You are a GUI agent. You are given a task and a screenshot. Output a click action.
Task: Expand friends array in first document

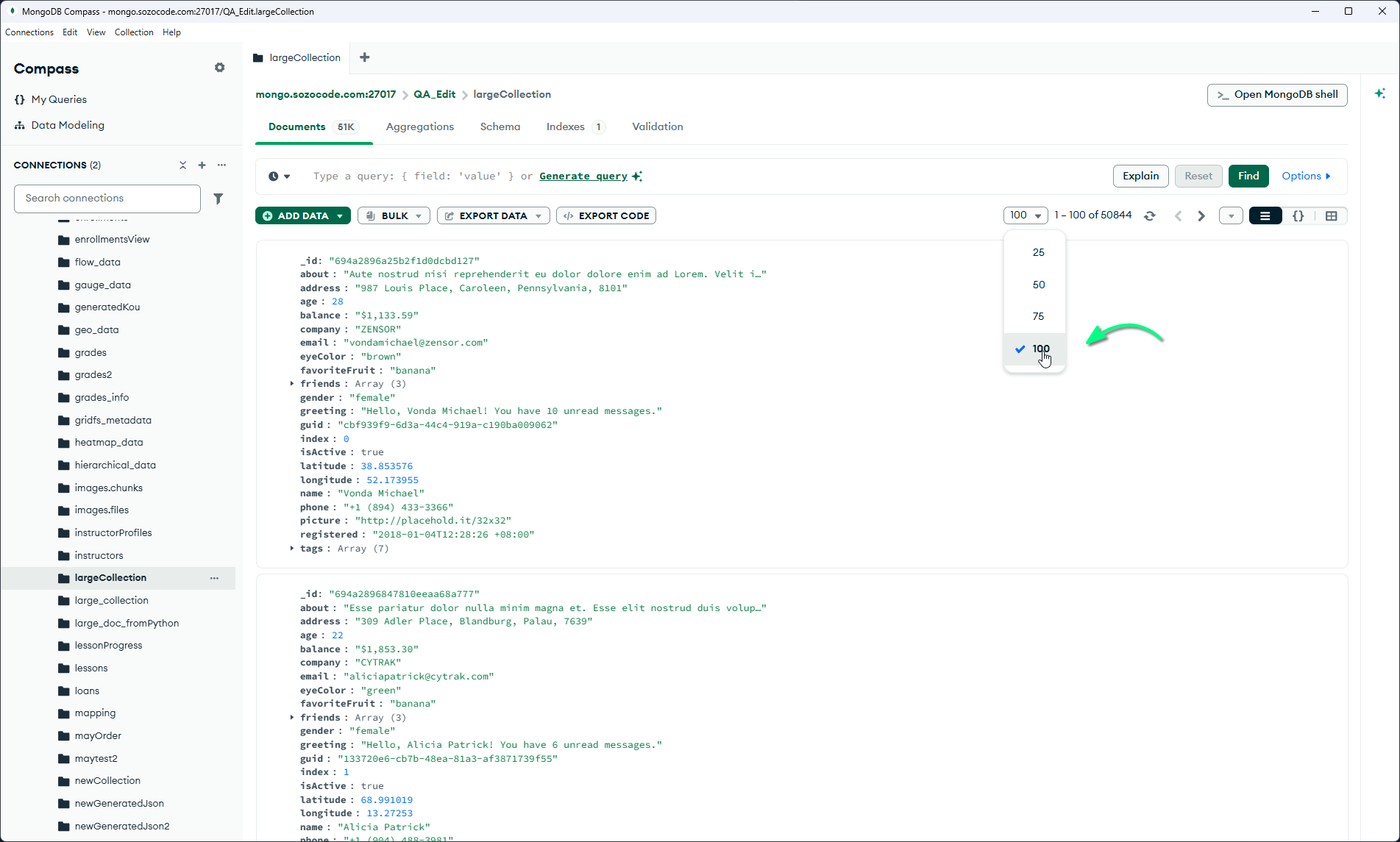[x=292, y=384]
